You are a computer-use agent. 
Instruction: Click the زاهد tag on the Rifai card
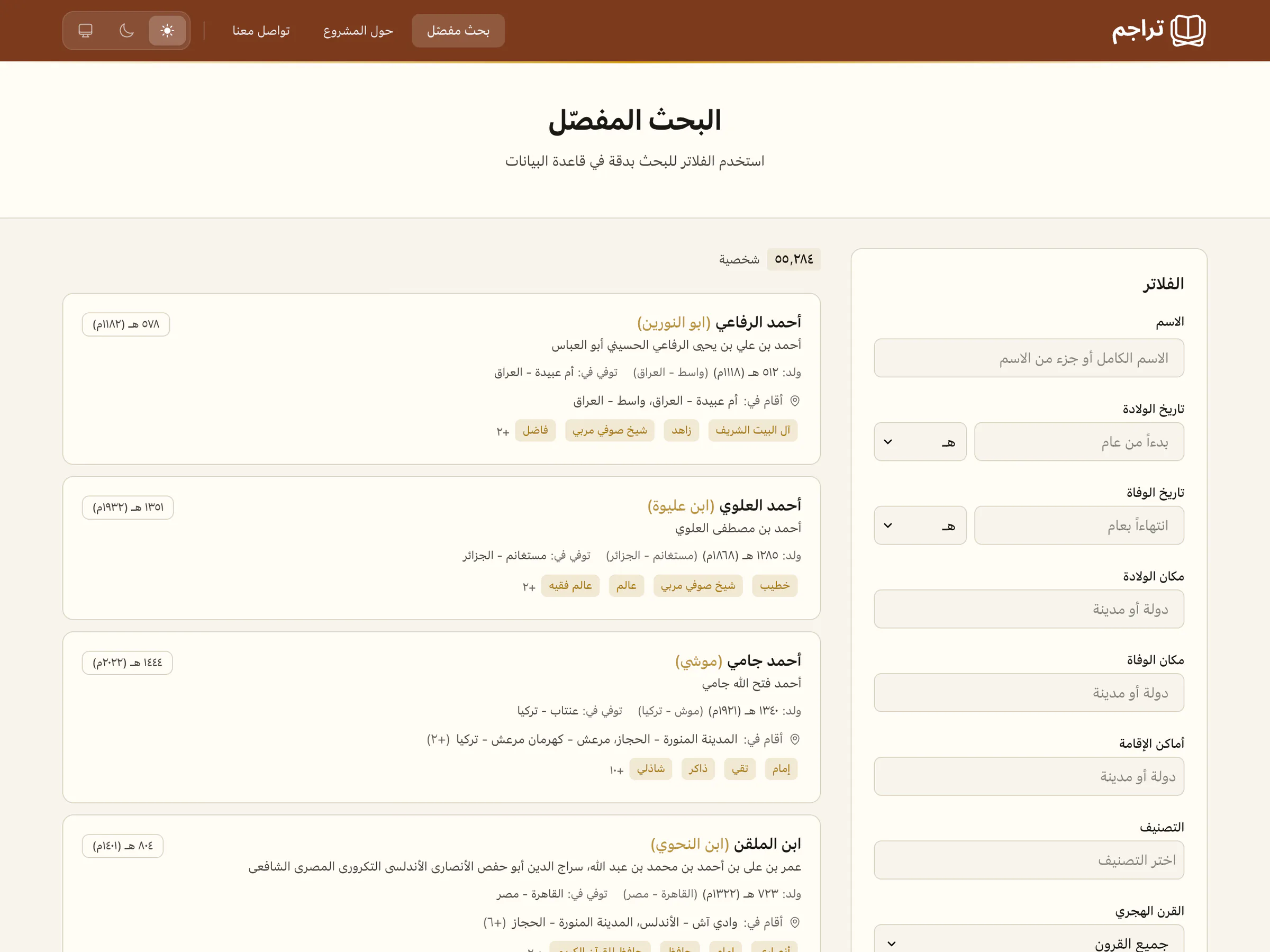[681, 430]
